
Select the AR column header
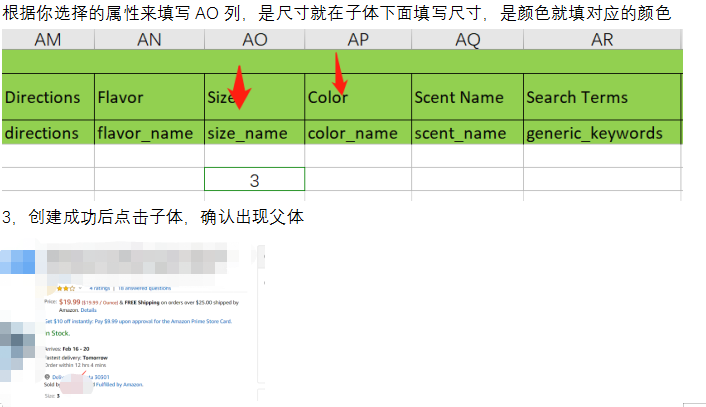[x=601, y=40]
